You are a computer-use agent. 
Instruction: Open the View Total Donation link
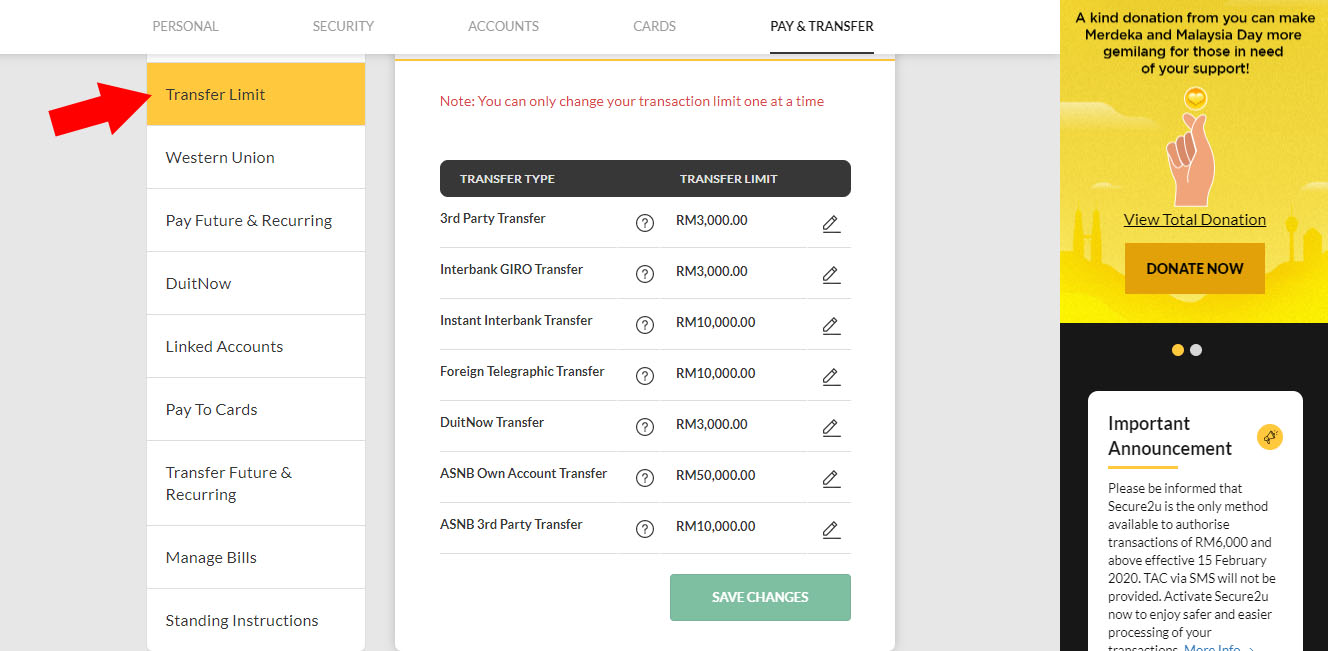(x=1194, y=219)
